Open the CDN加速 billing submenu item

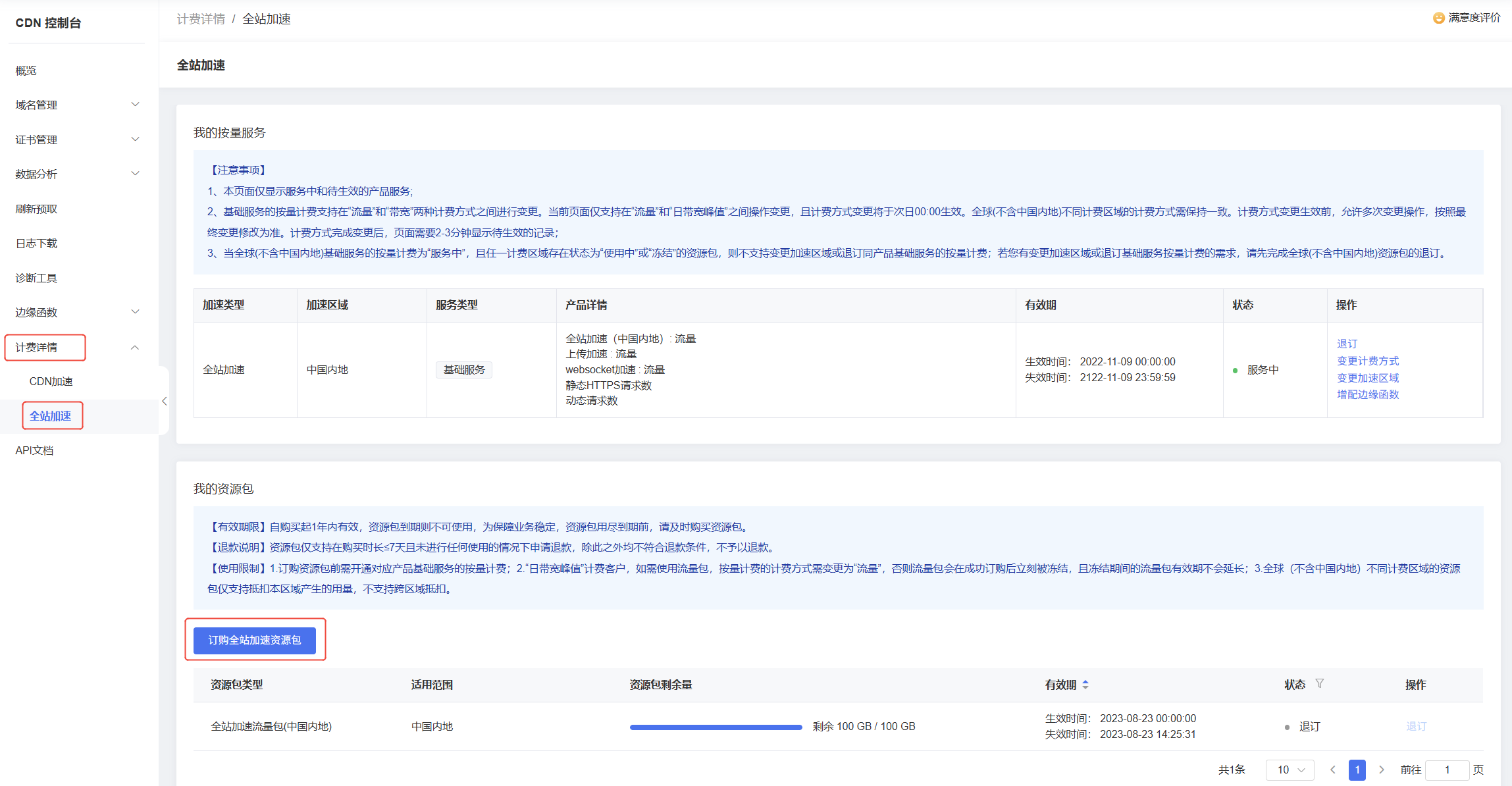click(x=51, y=381)
